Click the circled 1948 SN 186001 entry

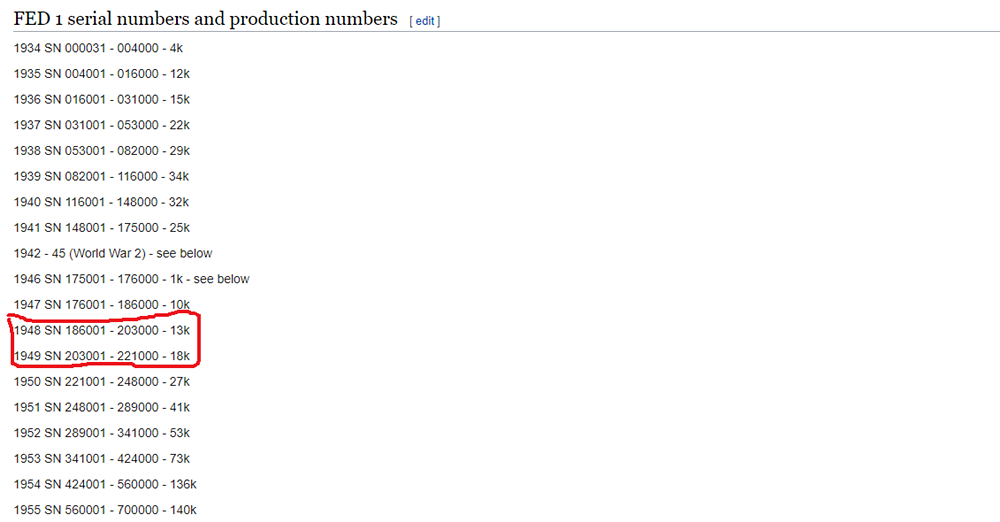click(x=101, y=330)
